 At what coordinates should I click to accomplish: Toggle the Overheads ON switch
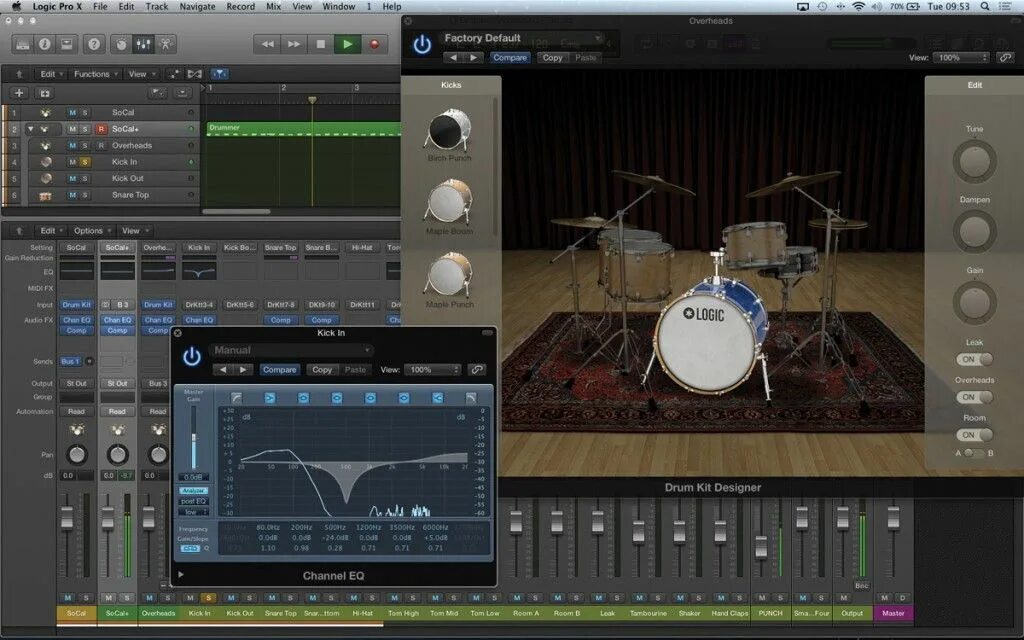tap(974, 397)
